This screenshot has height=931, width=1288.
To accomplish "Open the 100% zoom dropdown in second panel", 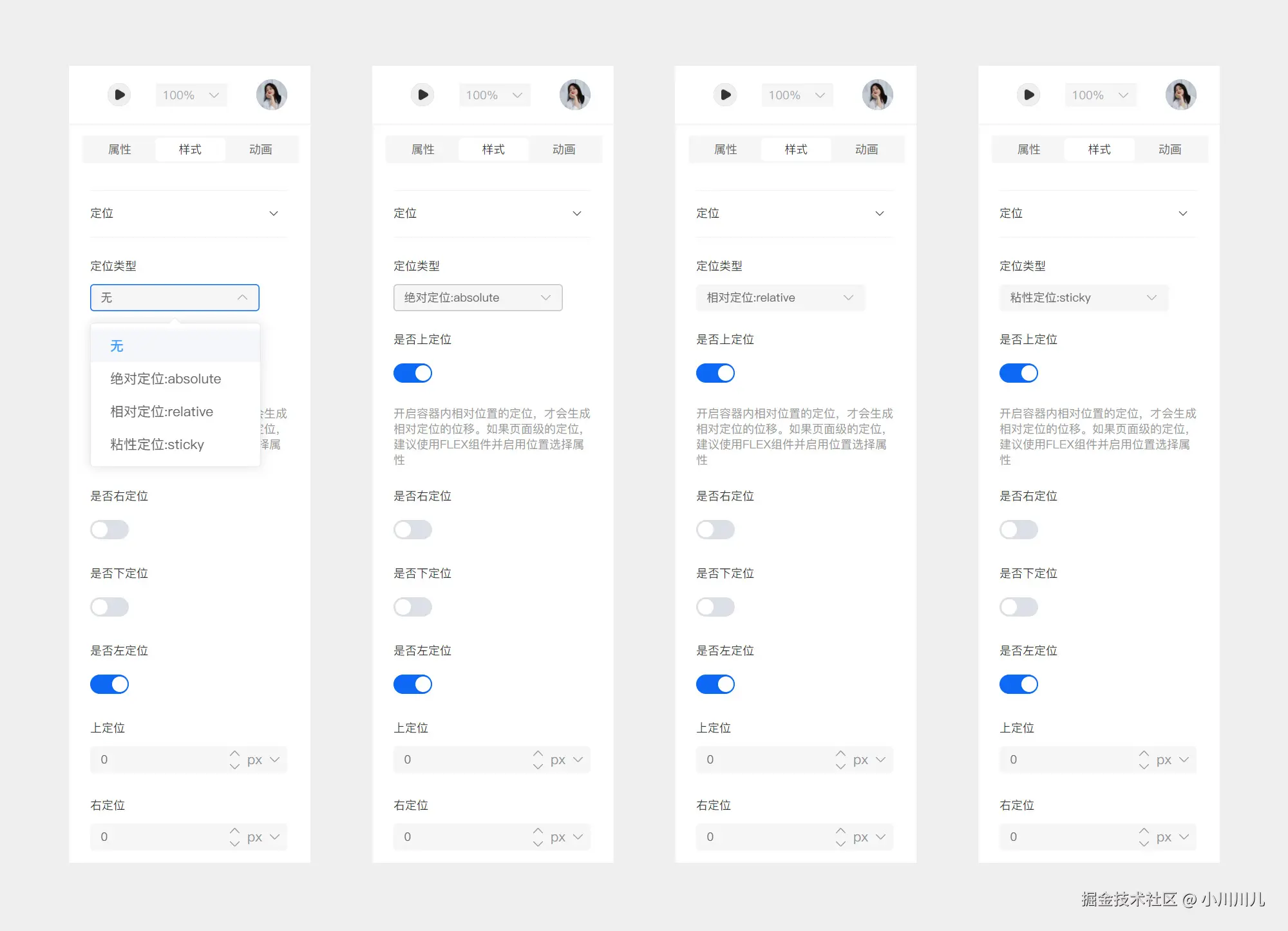I will (494, 95).
